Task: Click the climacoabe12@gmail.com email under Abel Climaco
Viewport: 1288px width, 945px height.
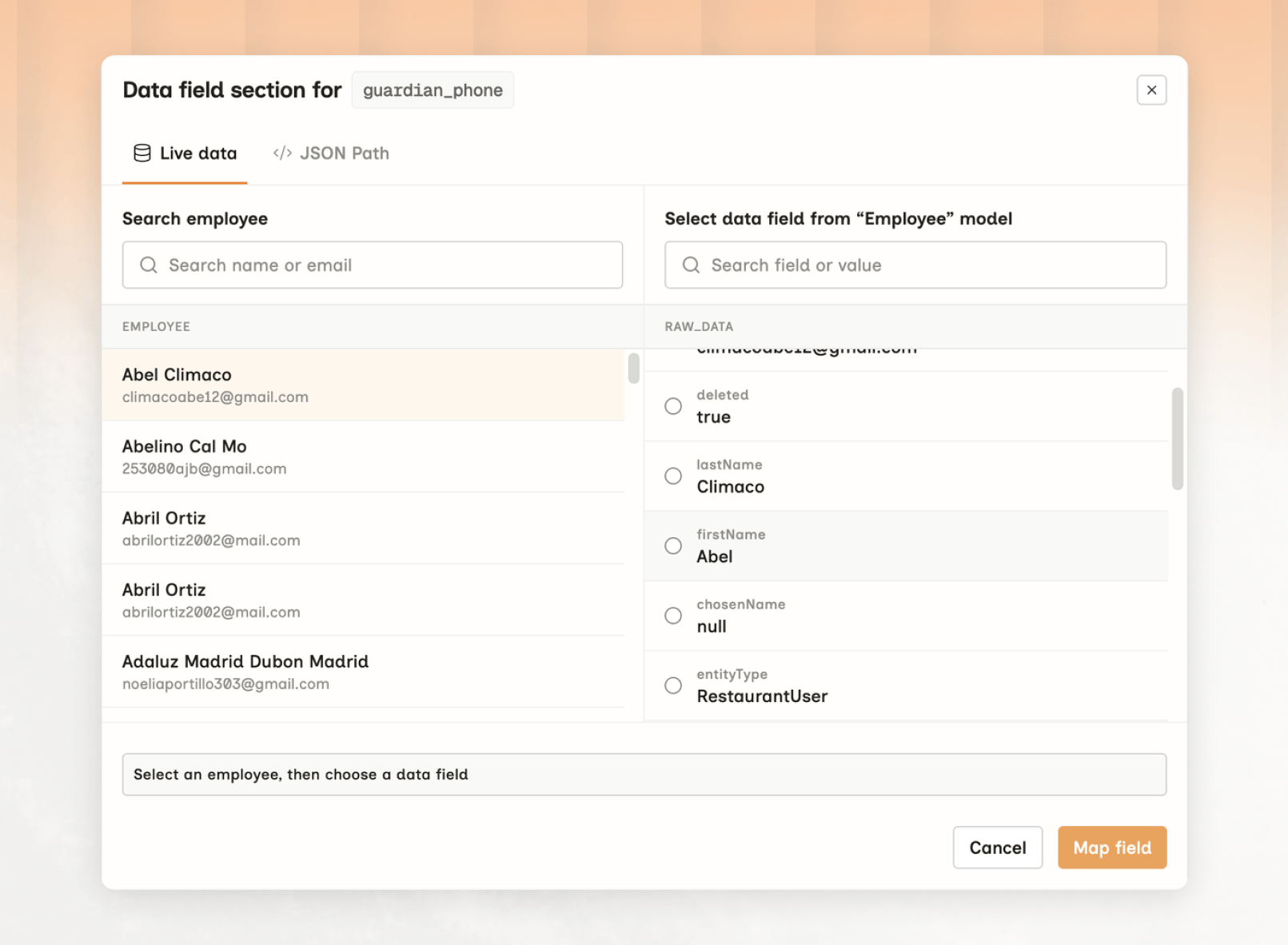Action: 215,397
